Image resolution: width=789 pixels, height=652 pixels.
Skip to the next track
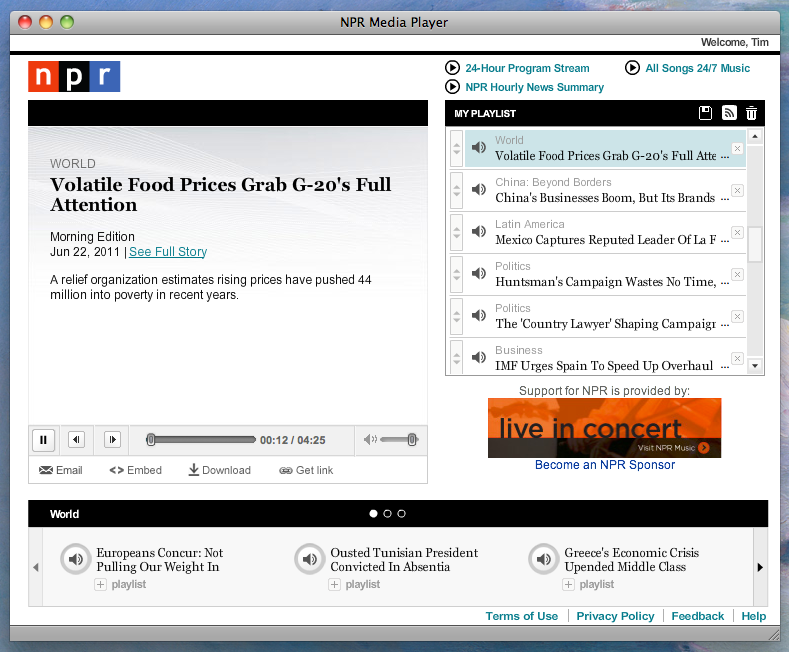pos(112,439)
